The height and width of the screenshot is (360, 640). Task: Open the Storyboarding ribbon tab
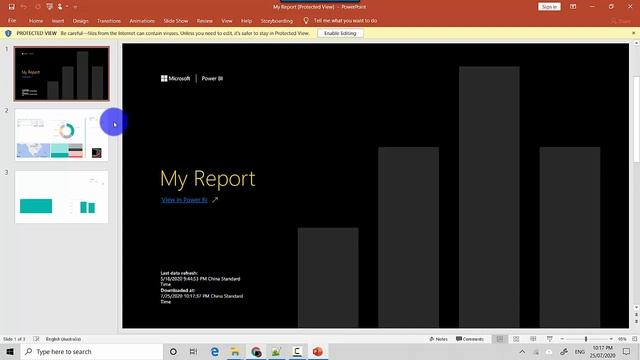(x=277, y=20)
